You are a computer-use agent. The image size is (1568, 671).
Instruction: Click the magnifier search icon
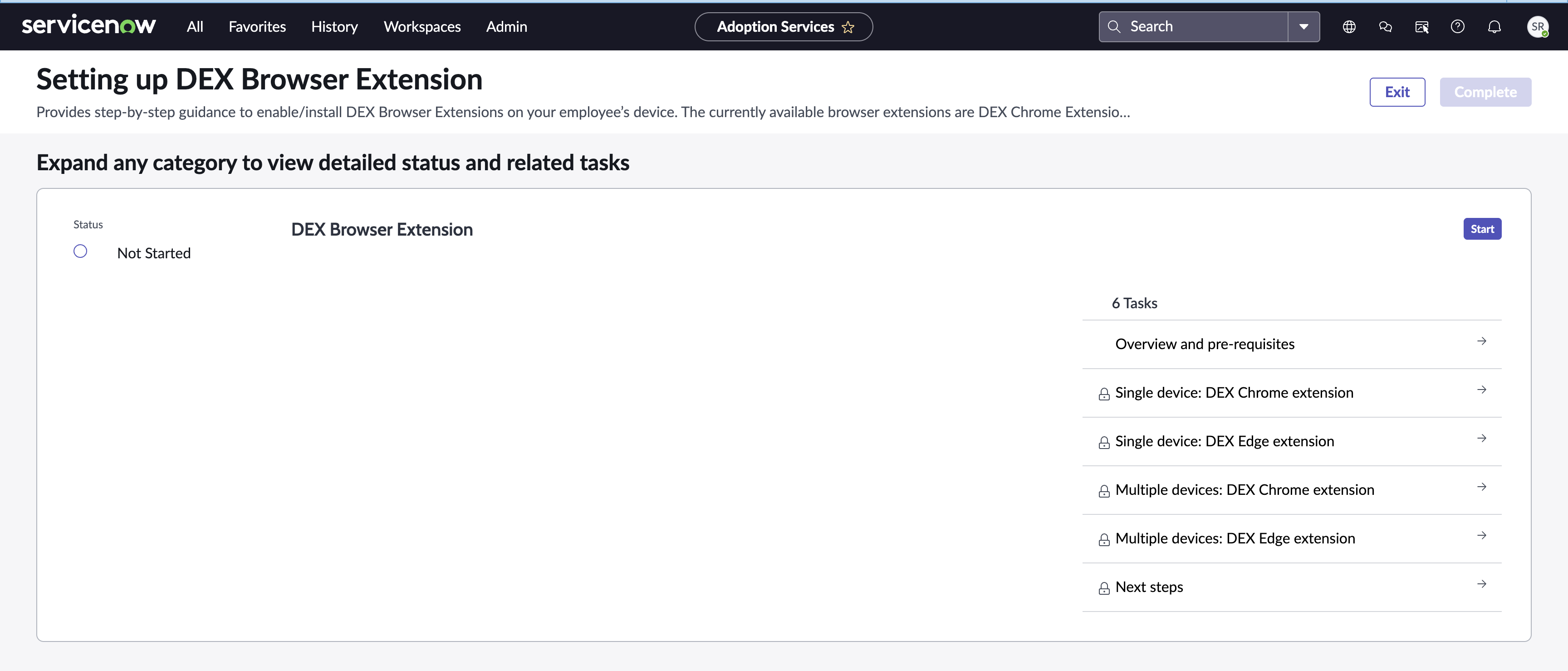point(1114,27)
